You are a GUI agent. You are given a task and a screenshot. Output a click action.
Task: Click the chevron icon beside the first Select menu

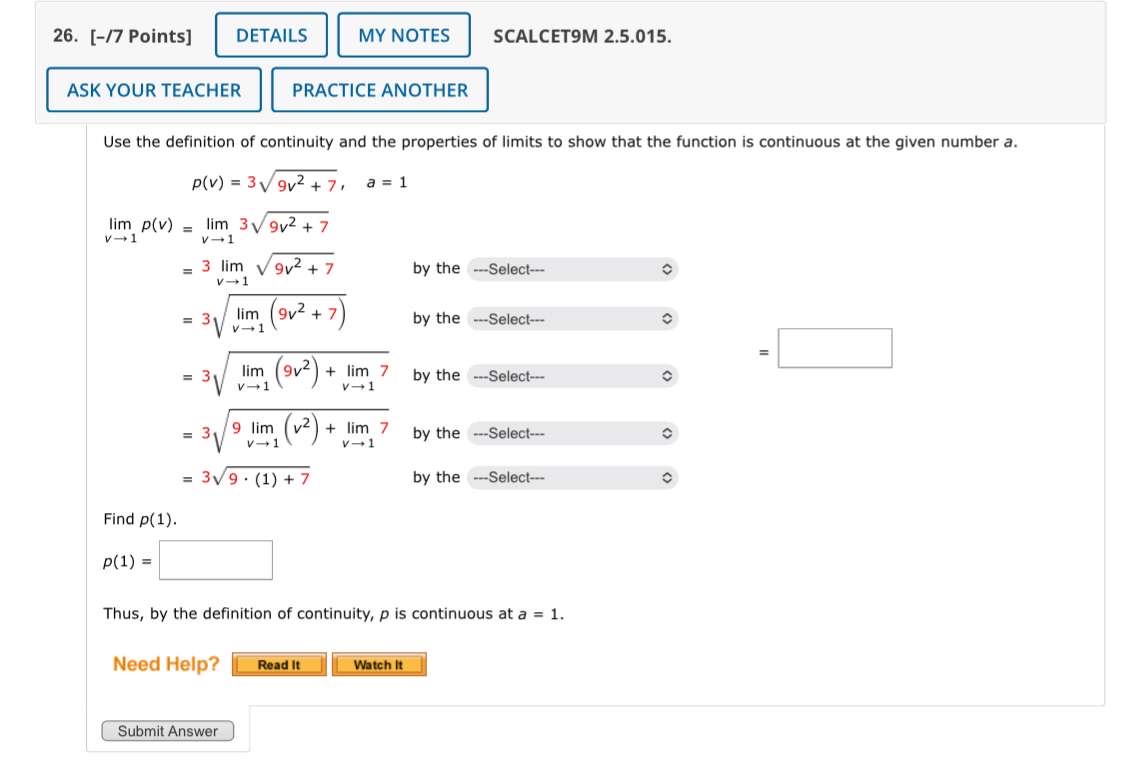coord(669,269)
